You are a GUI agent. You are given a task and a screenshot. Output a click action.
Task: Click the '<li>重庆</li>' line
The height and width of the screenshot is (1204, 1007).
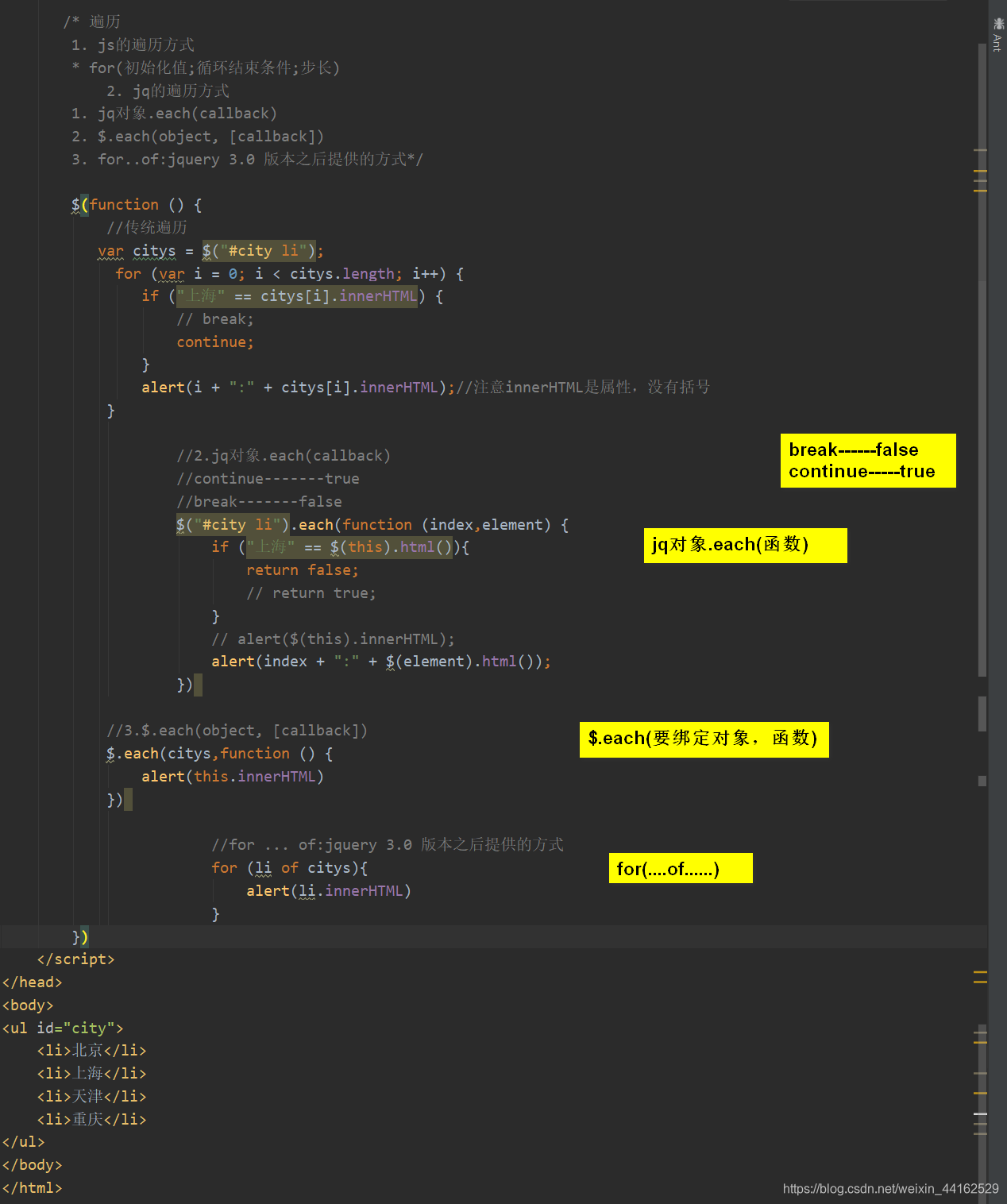(x=92, y=1120)
